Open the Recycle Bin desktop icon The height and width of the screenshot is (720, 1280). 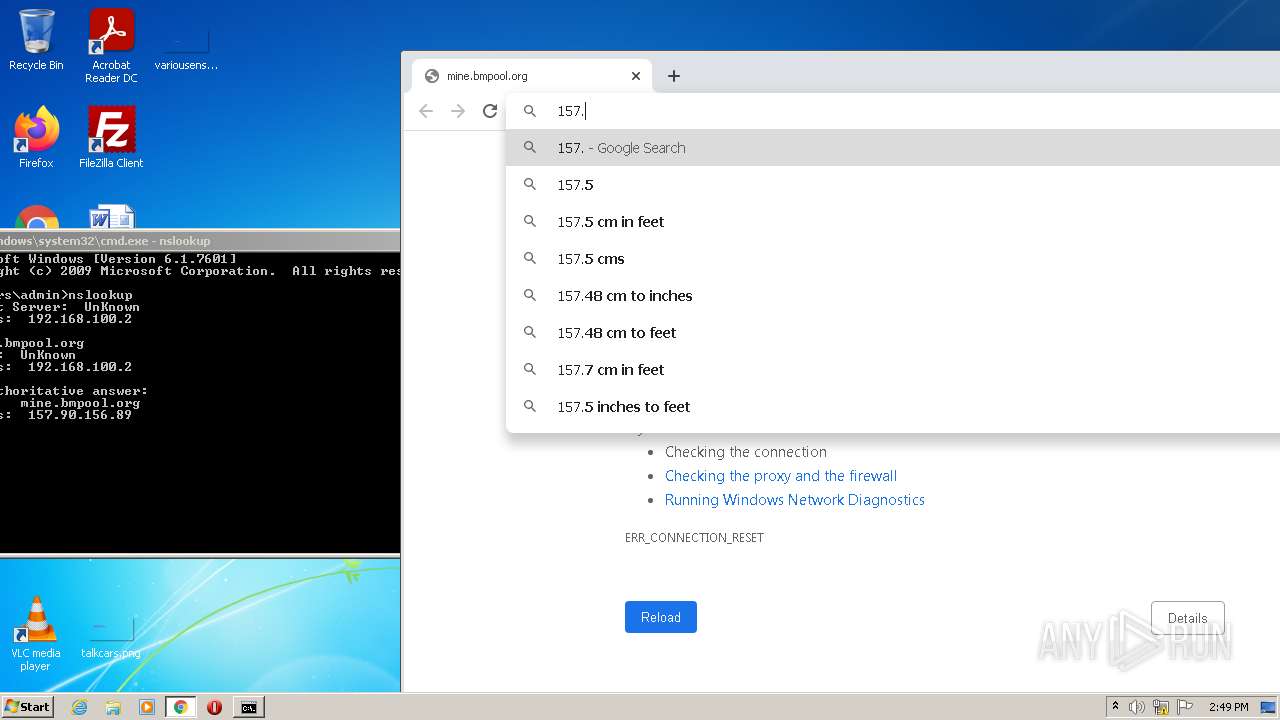click(x=36, y=41)
